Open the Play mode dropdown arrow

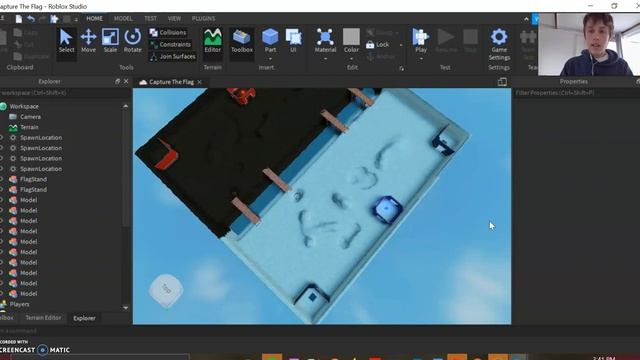(421, 59)
